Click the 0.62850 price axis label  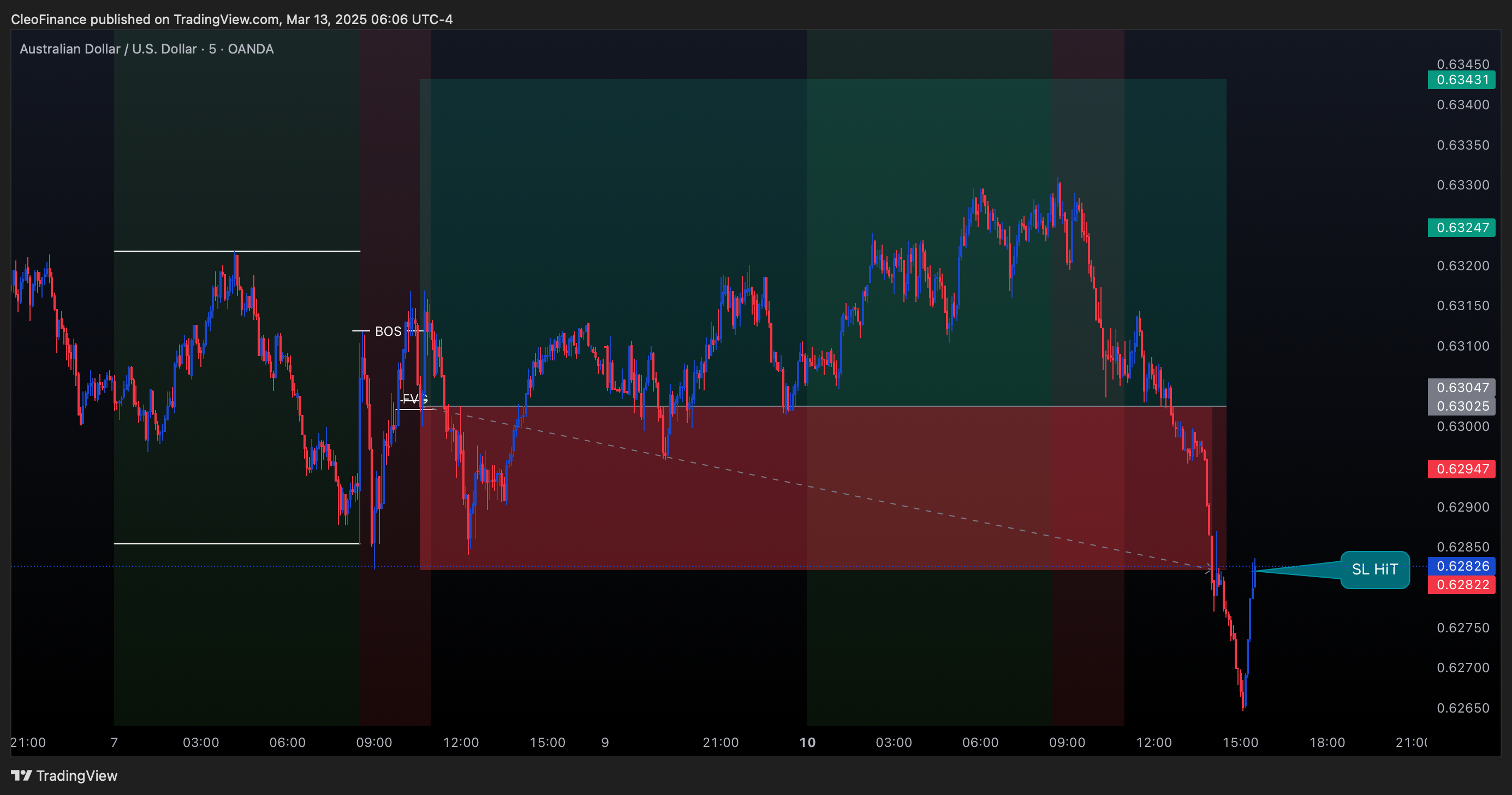(1463, 547)
